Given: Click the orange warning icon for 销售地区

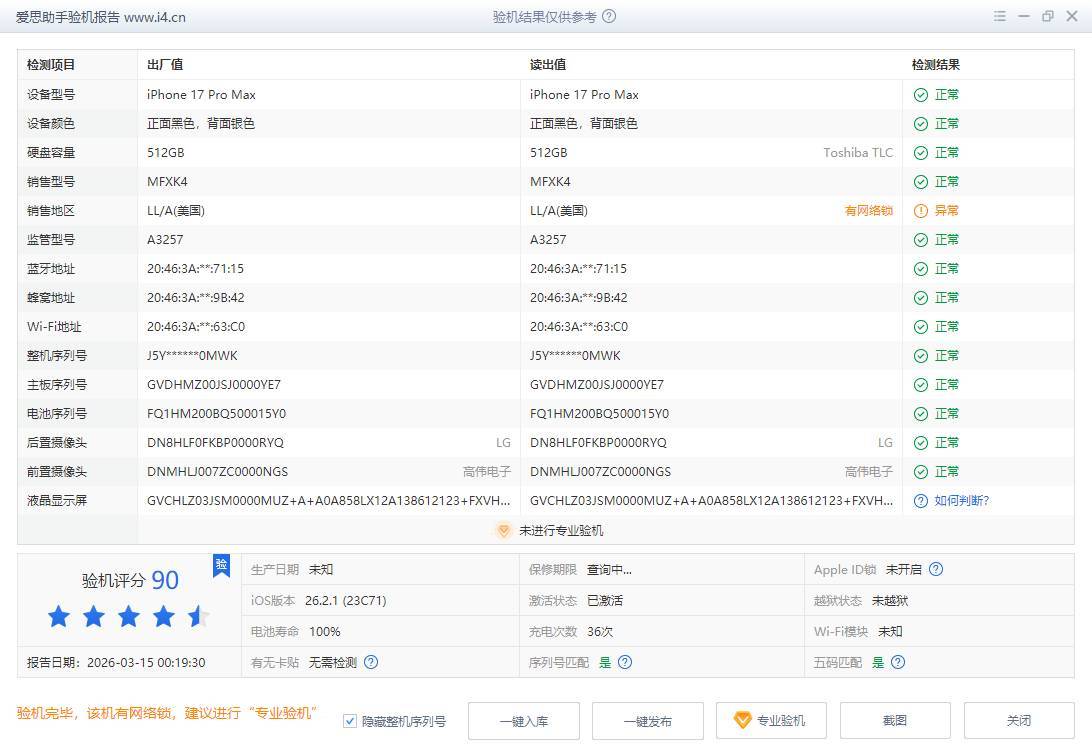Looking at the screenshot, I should pos(921,211).
